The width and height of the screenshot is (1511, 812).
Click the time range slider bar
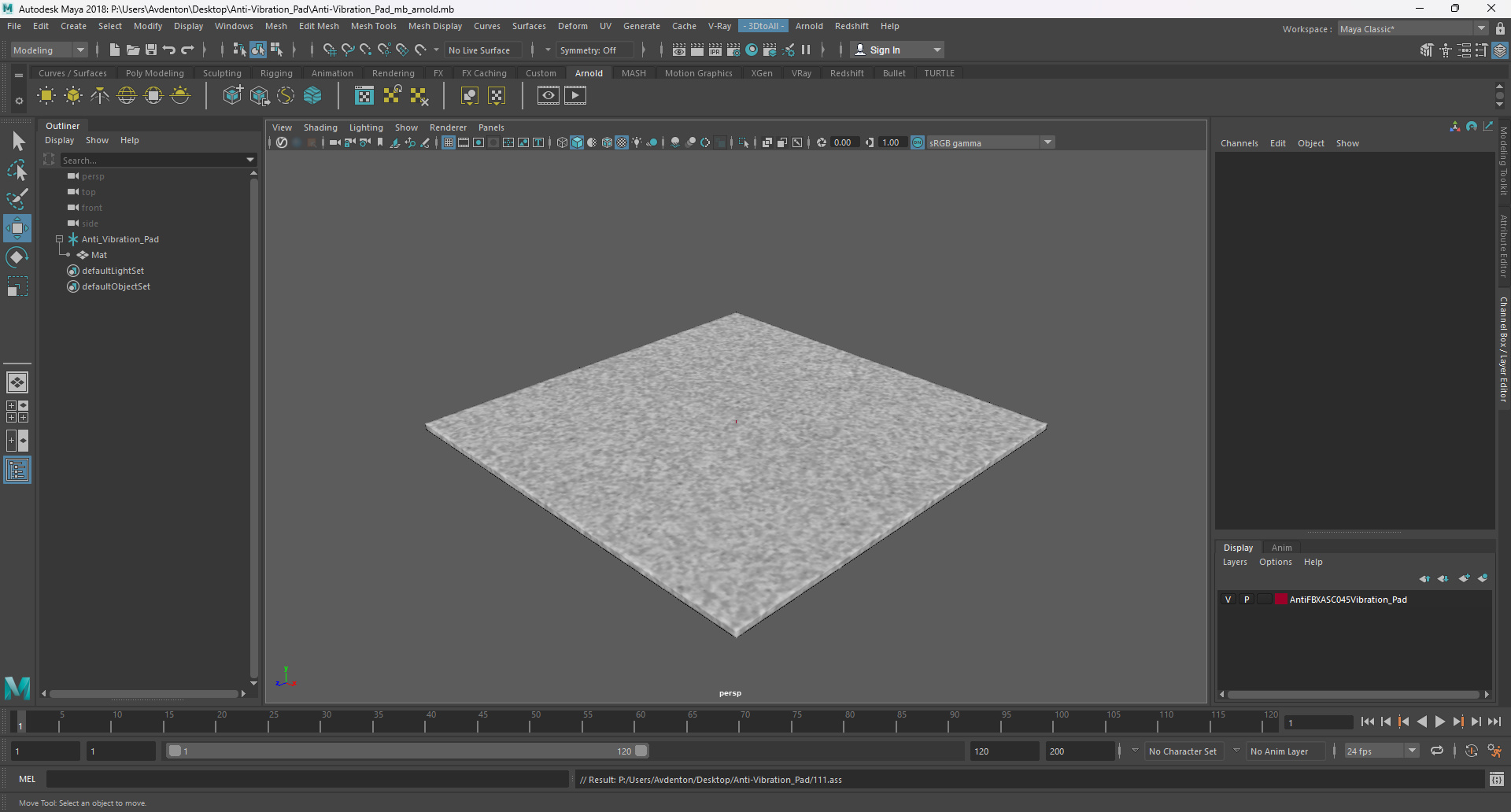pyautogui.click(x=408, y=751)
